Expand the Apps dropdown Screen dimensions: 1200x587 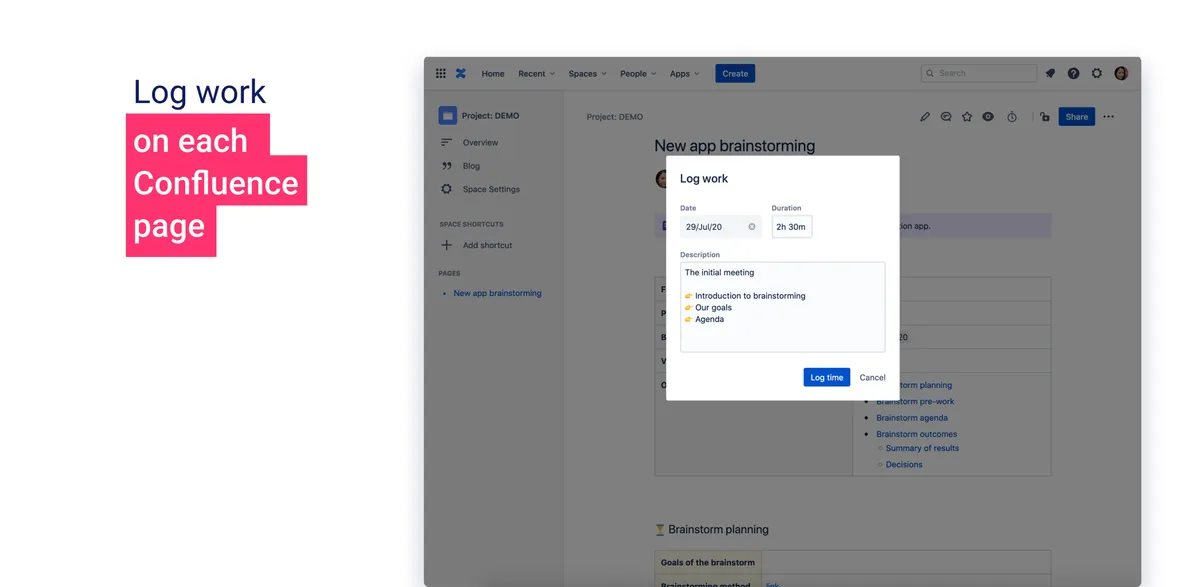685,74
